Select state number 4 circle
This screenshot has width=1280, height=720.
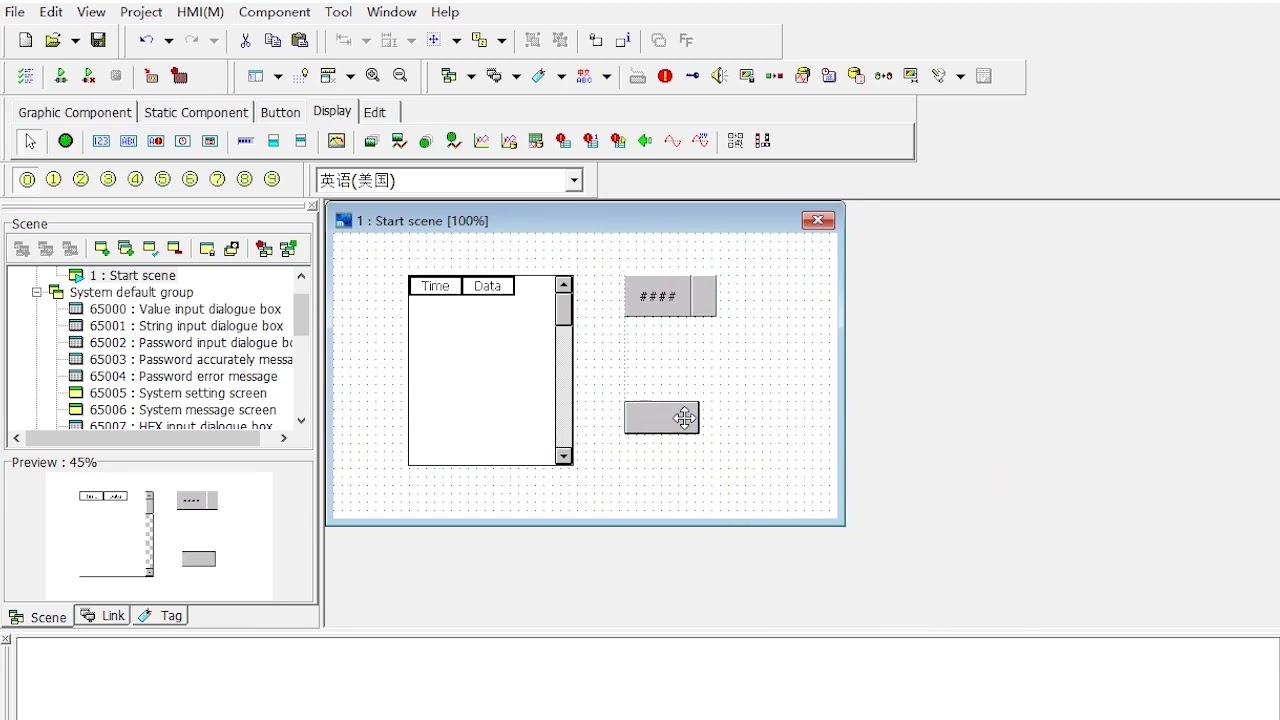[136, 179]
